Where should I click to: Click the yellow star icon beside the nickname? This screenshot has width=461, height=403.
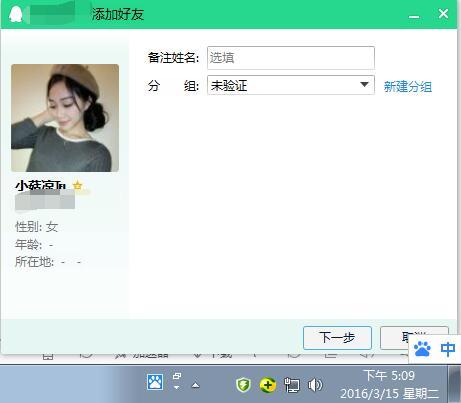78,185
